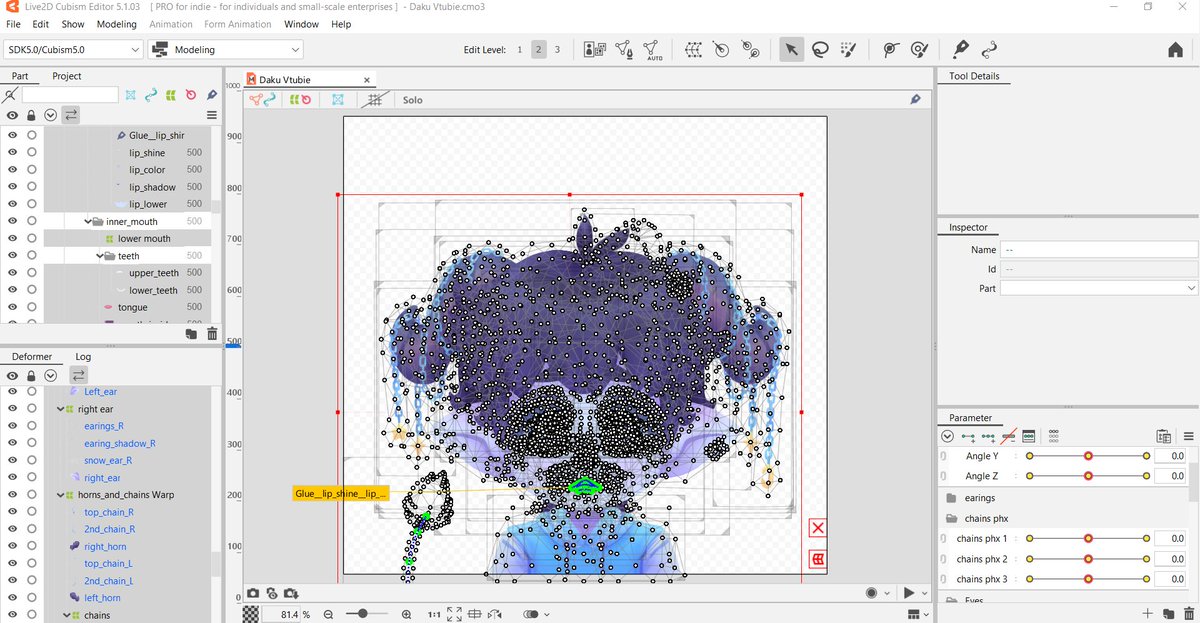This screenshot has width=1200, height=623.
Task: Switch to the Project tab
Action: pyautogui.click(x=67, y=76)
